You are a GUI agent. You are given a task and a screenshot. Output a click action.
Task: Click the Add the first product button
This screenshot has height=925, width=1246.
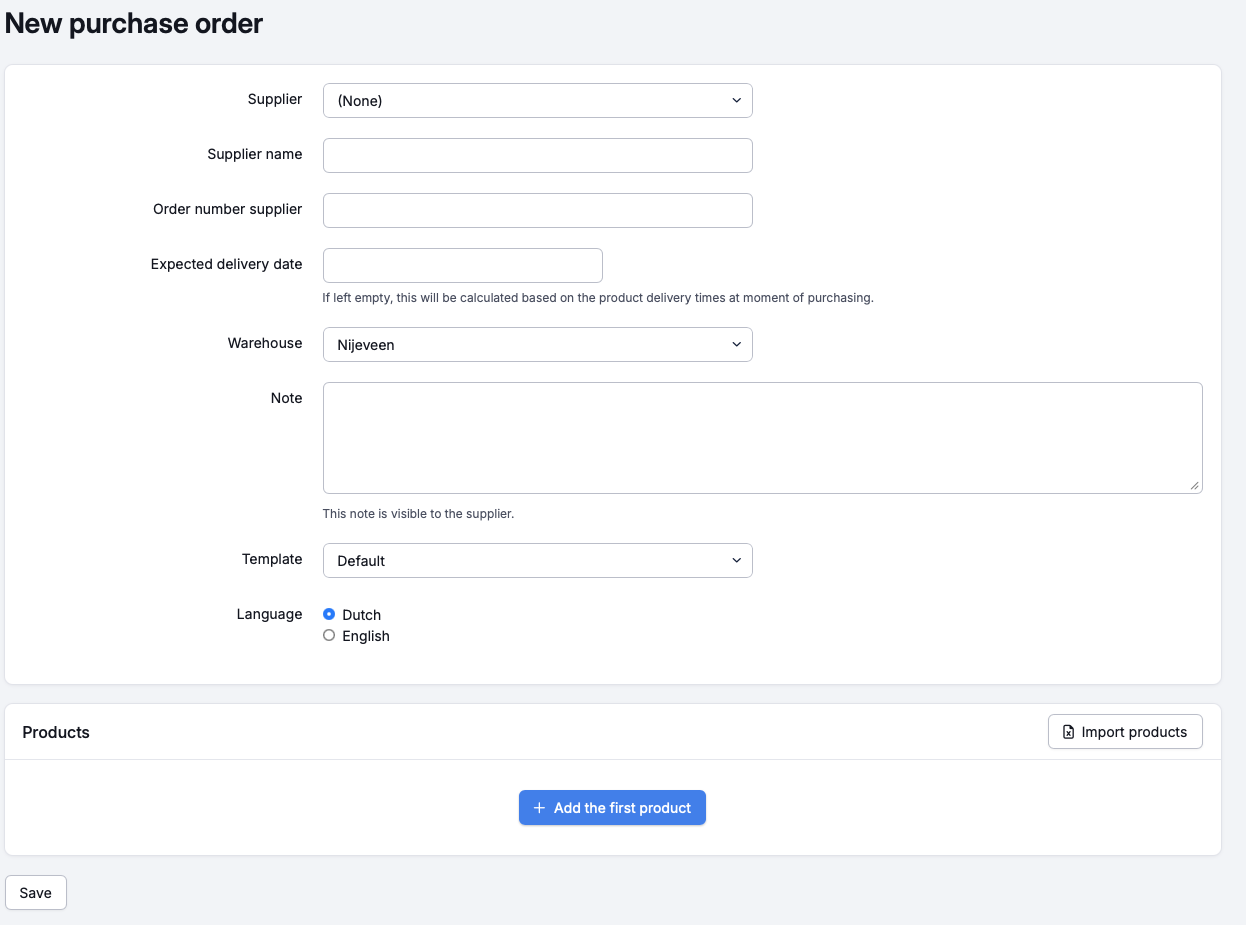(612, 808)
